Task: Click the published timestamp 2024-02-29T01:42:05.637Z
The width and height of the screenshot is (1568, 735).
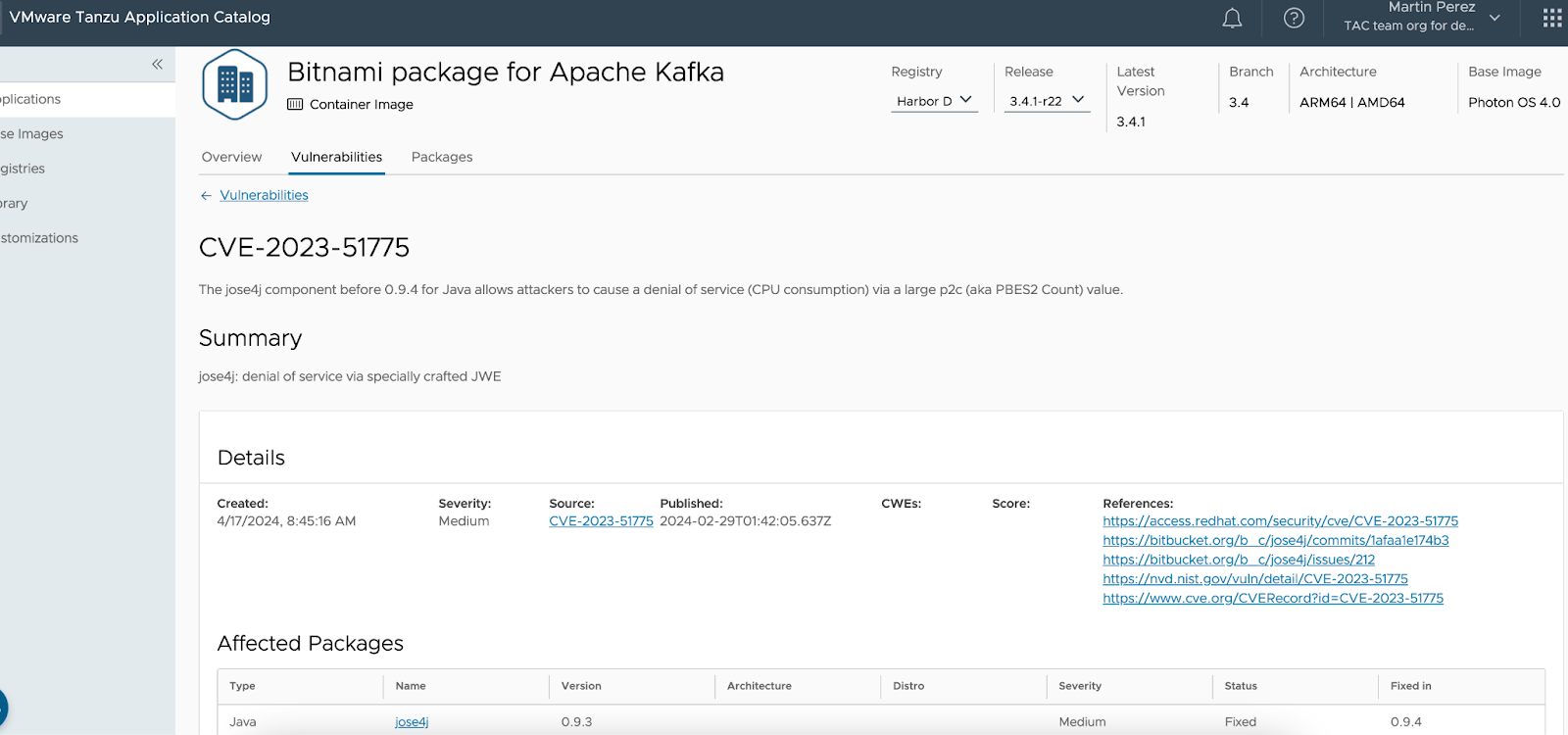Action: coord(745,521)
